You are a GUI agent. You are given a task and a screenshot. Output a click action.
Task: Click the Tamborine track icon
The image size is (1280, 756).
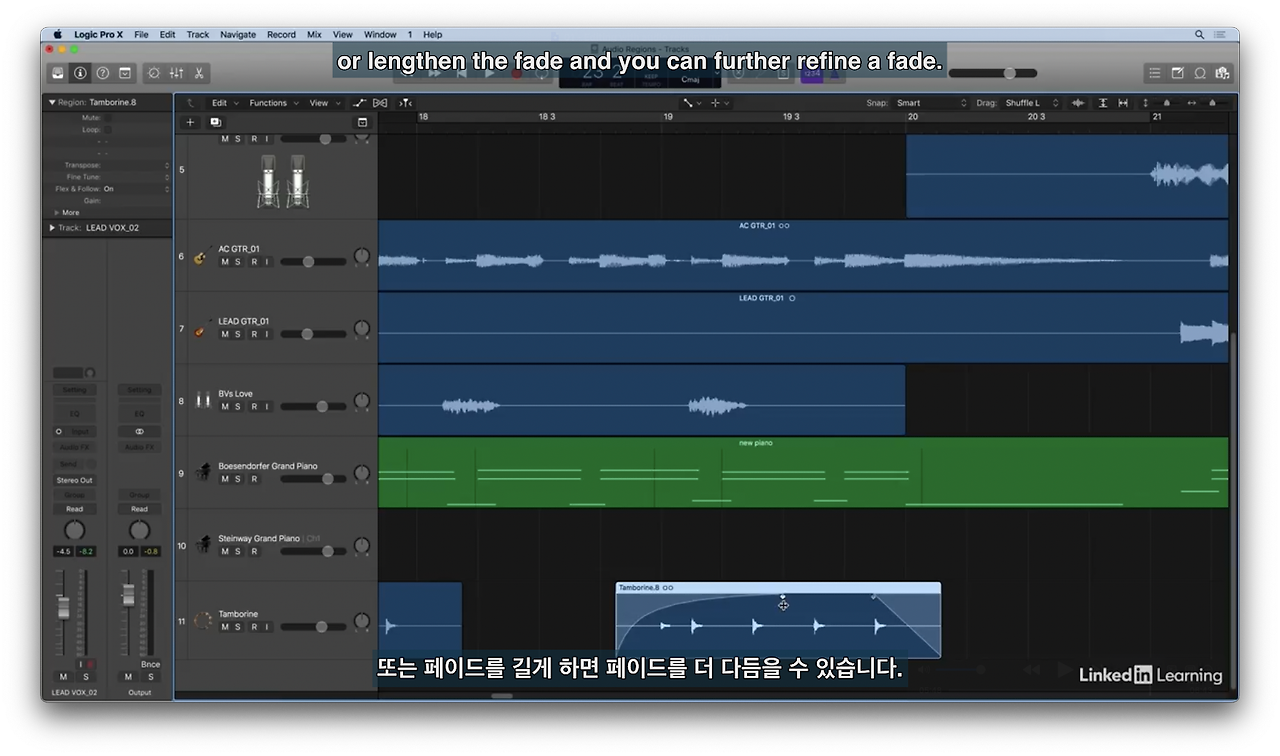point(203,621)
